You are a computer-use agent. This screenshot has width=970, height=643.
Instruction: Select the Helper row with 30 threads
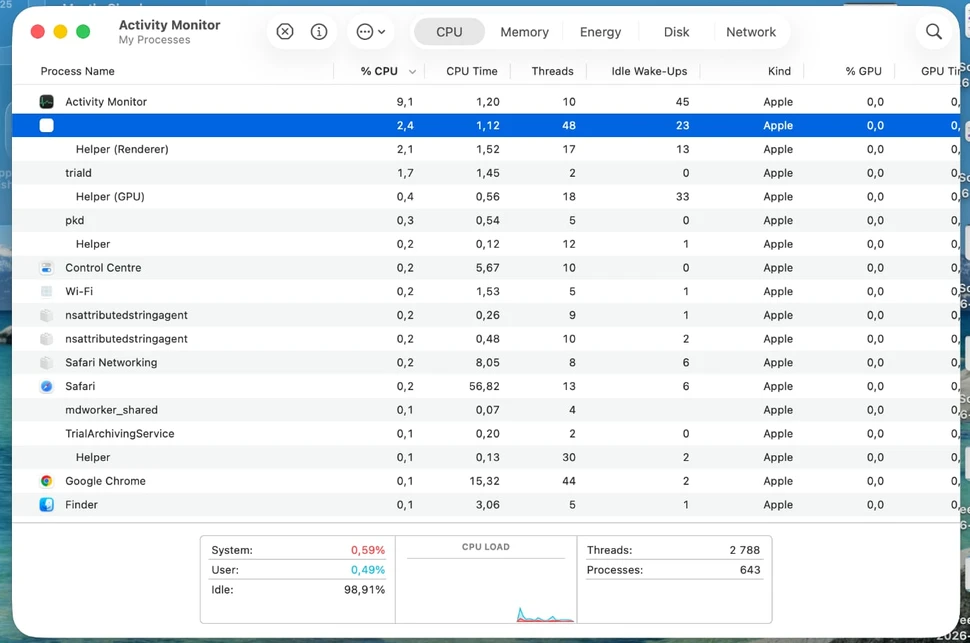click(x=486, y=457)
